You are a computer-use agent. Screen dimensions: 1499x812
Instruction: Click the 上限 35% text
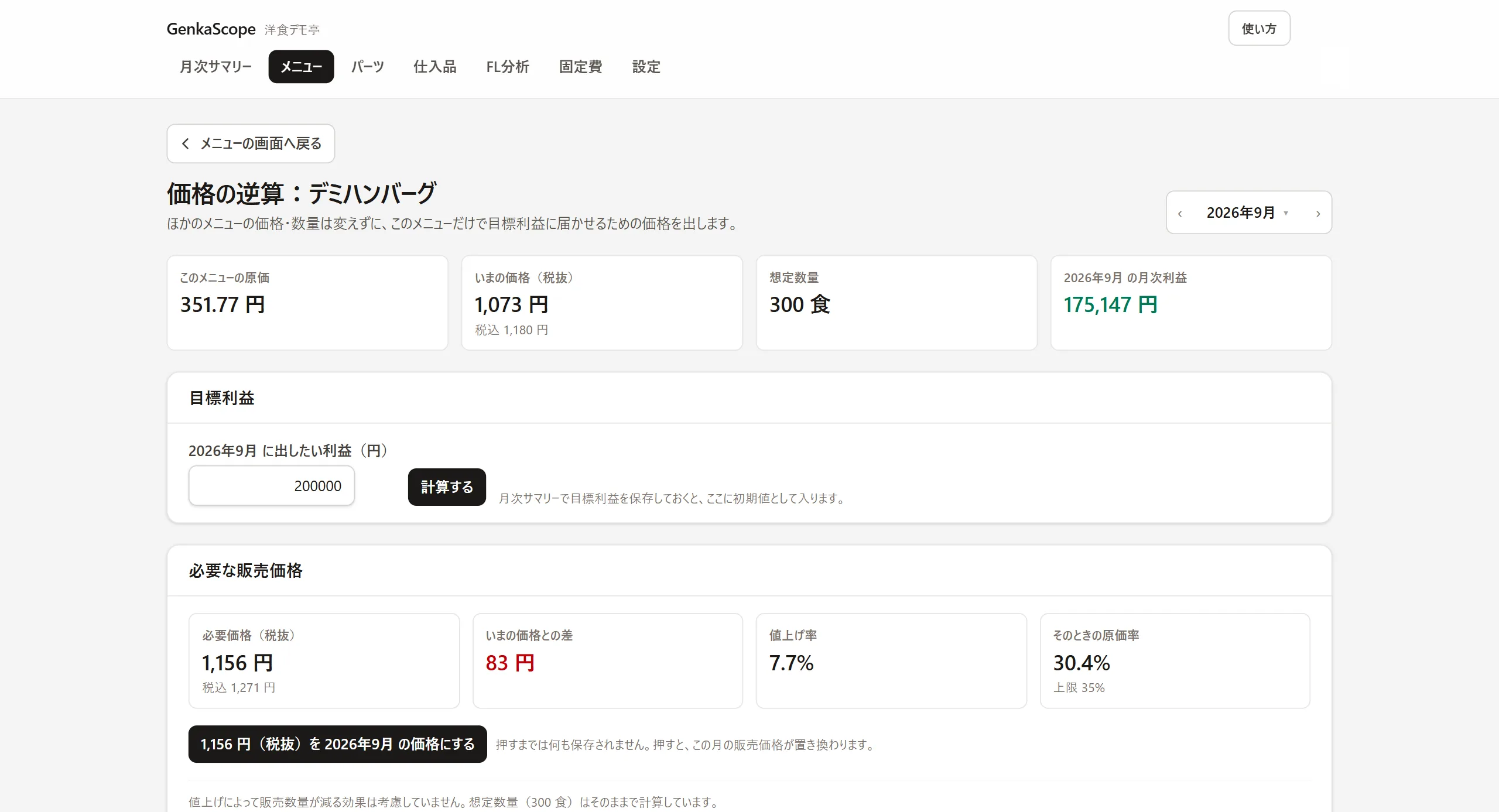tap(1079, 688)
